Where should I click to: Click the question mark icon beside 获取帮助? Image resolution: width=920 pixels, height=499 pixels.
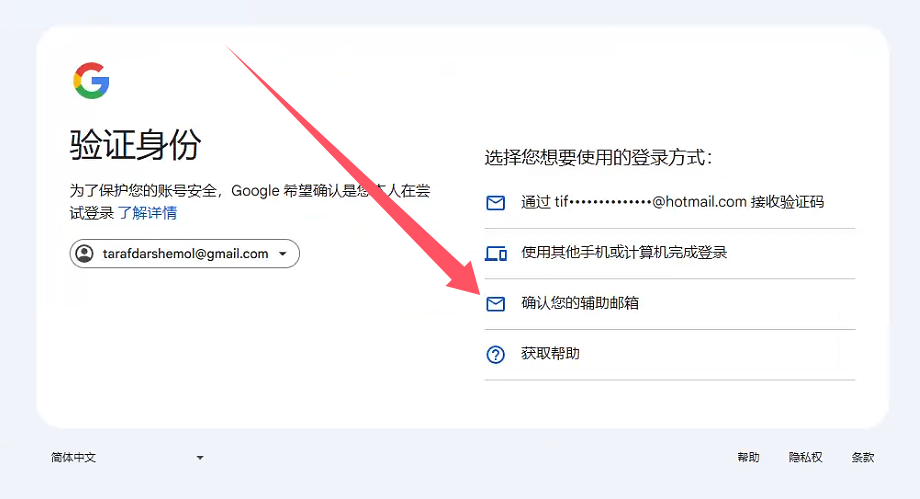coord(495,354)
